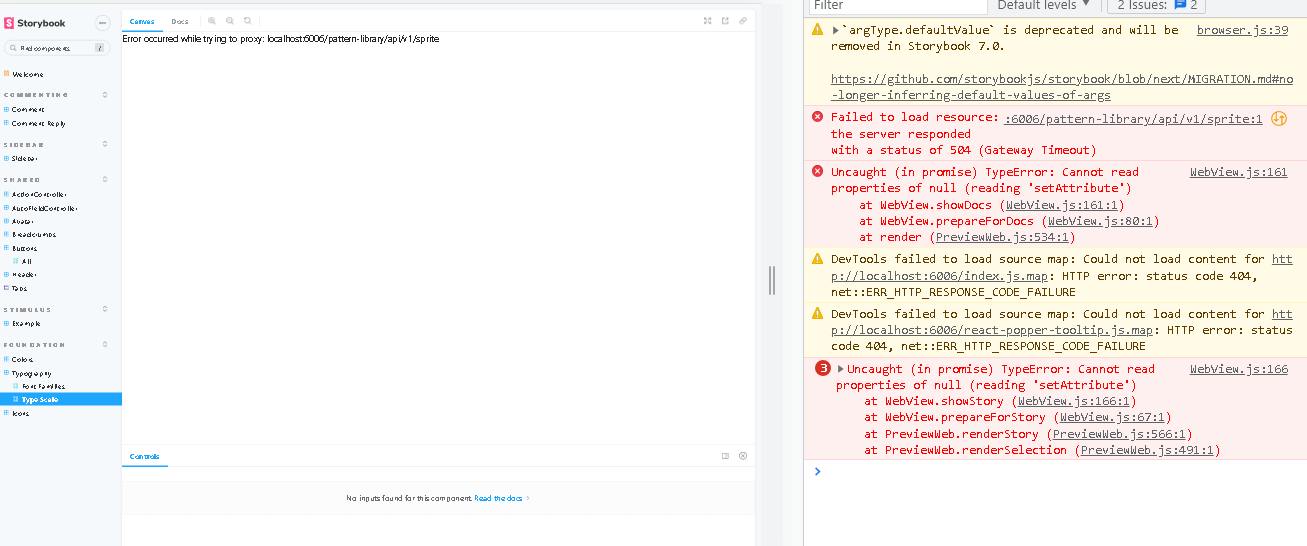Select the ActionController component

(39, 194)
